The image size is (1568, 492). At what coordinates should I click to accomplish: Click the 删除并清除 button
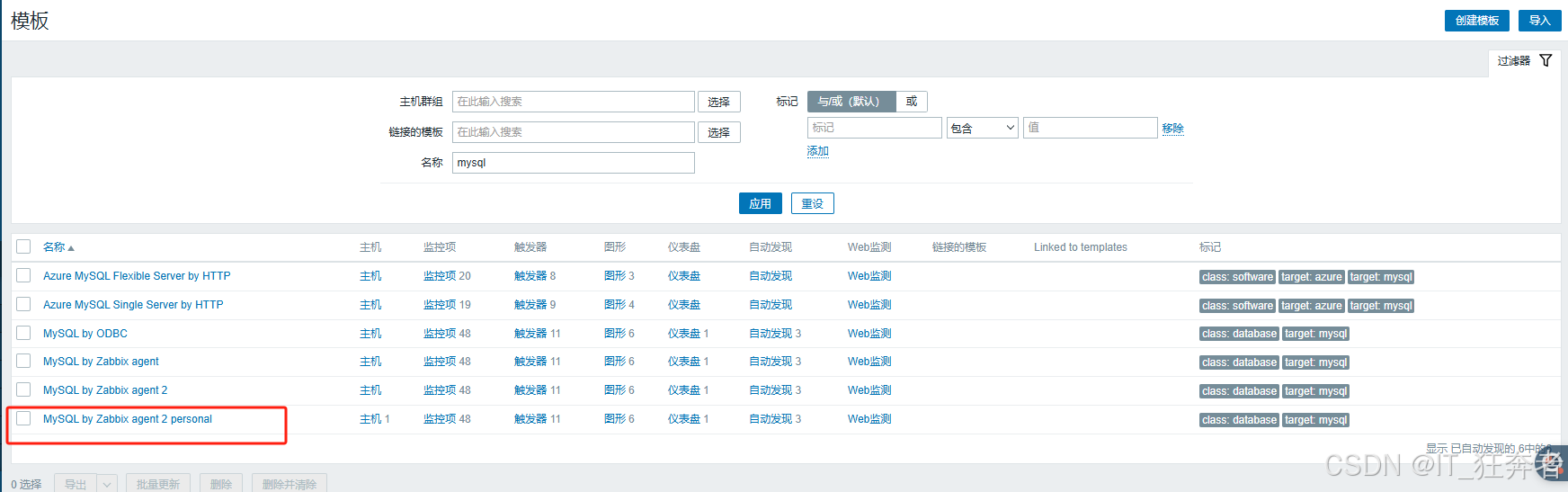(x=290, y=484)
